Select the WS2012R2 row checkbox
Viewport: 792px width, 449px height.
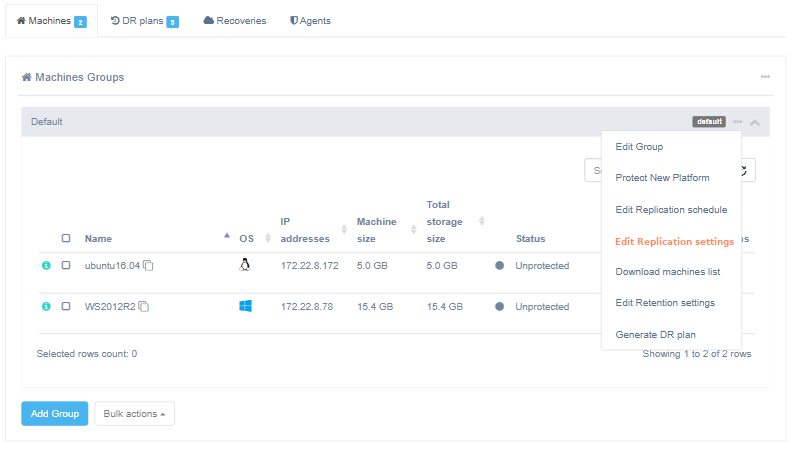tap(66, 306)
